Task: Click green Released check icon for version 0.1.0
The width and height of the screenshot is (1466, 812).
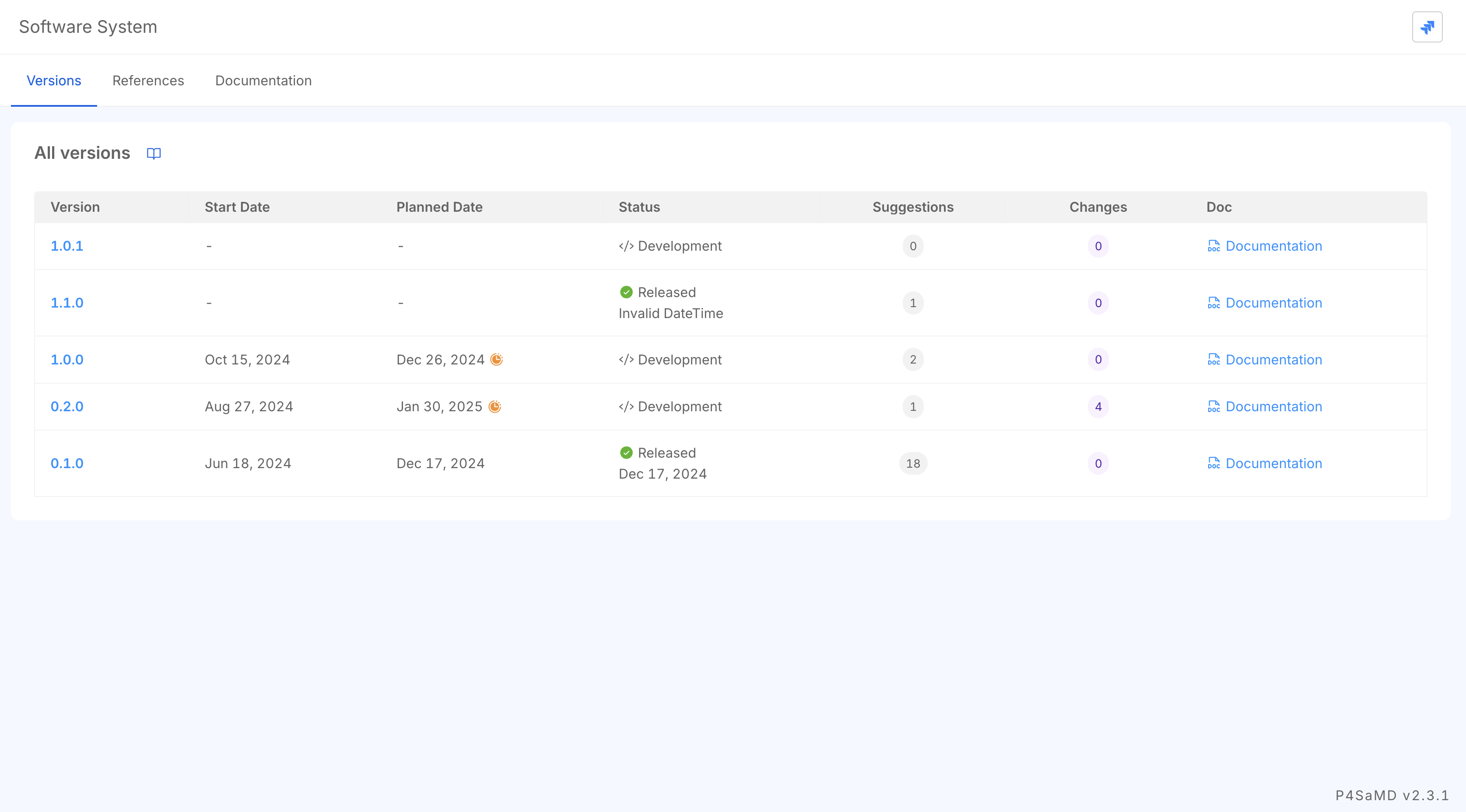Action: click(x=626, y=452)
